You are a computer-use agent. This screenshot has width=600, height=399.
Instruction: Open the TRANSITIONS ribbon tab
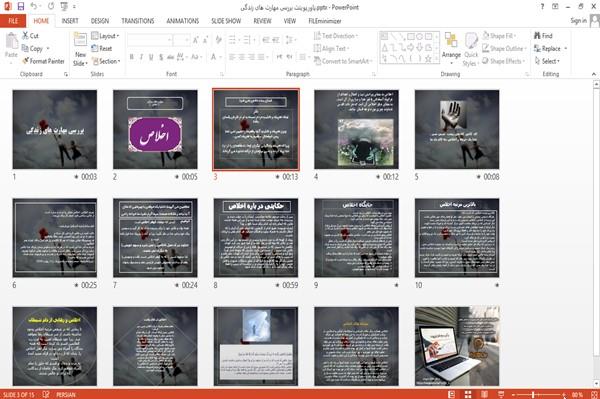138,21
